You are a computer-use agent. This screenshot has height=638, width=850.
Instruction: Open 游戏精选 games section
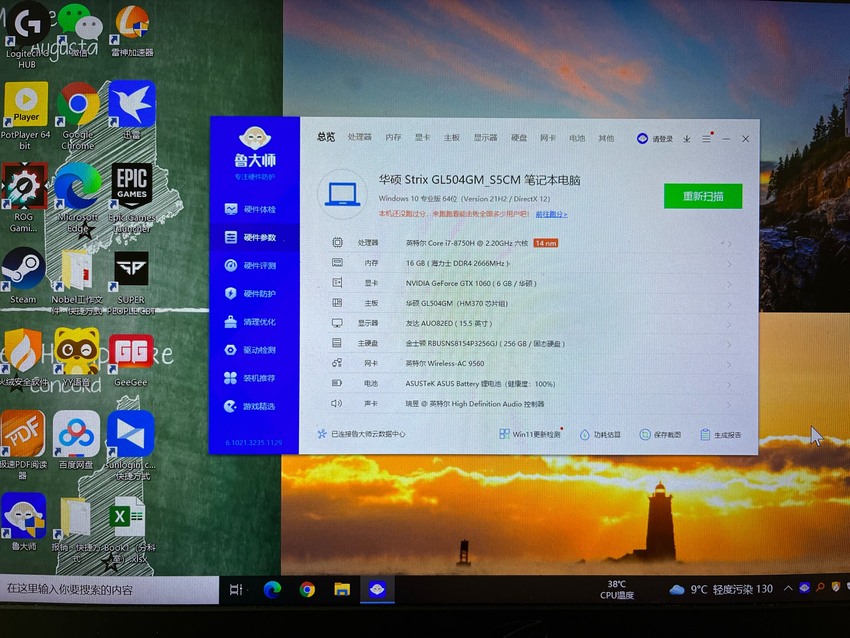[x=250, y=407]
